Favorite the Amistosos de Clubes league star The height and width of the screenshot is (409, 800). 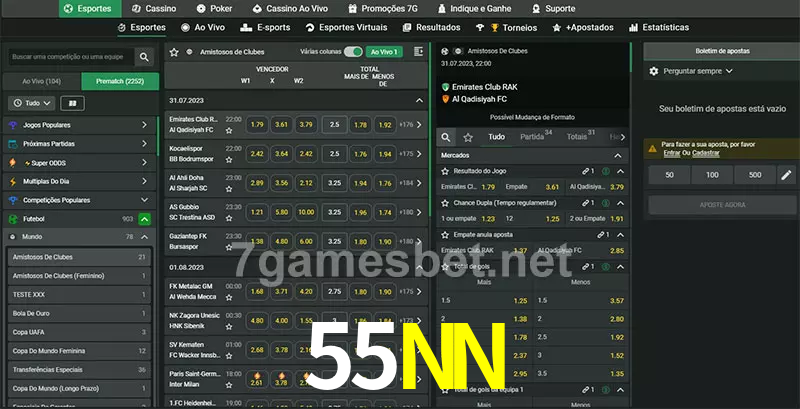pyautogui.click(x=175, y=51)
